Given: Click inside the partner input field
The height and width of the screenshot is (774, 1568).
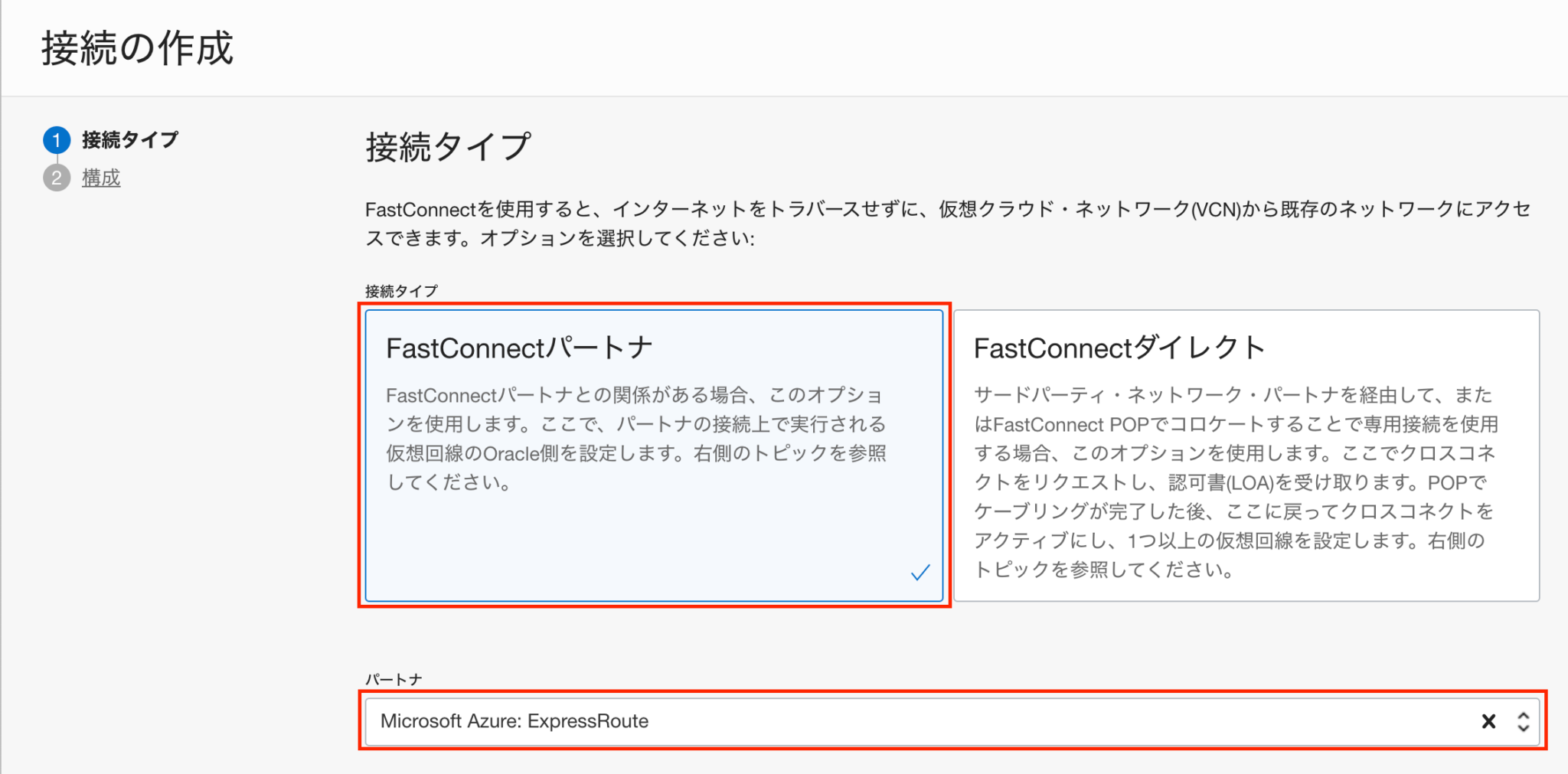Looking at the screenshot, I should [842, 720].
